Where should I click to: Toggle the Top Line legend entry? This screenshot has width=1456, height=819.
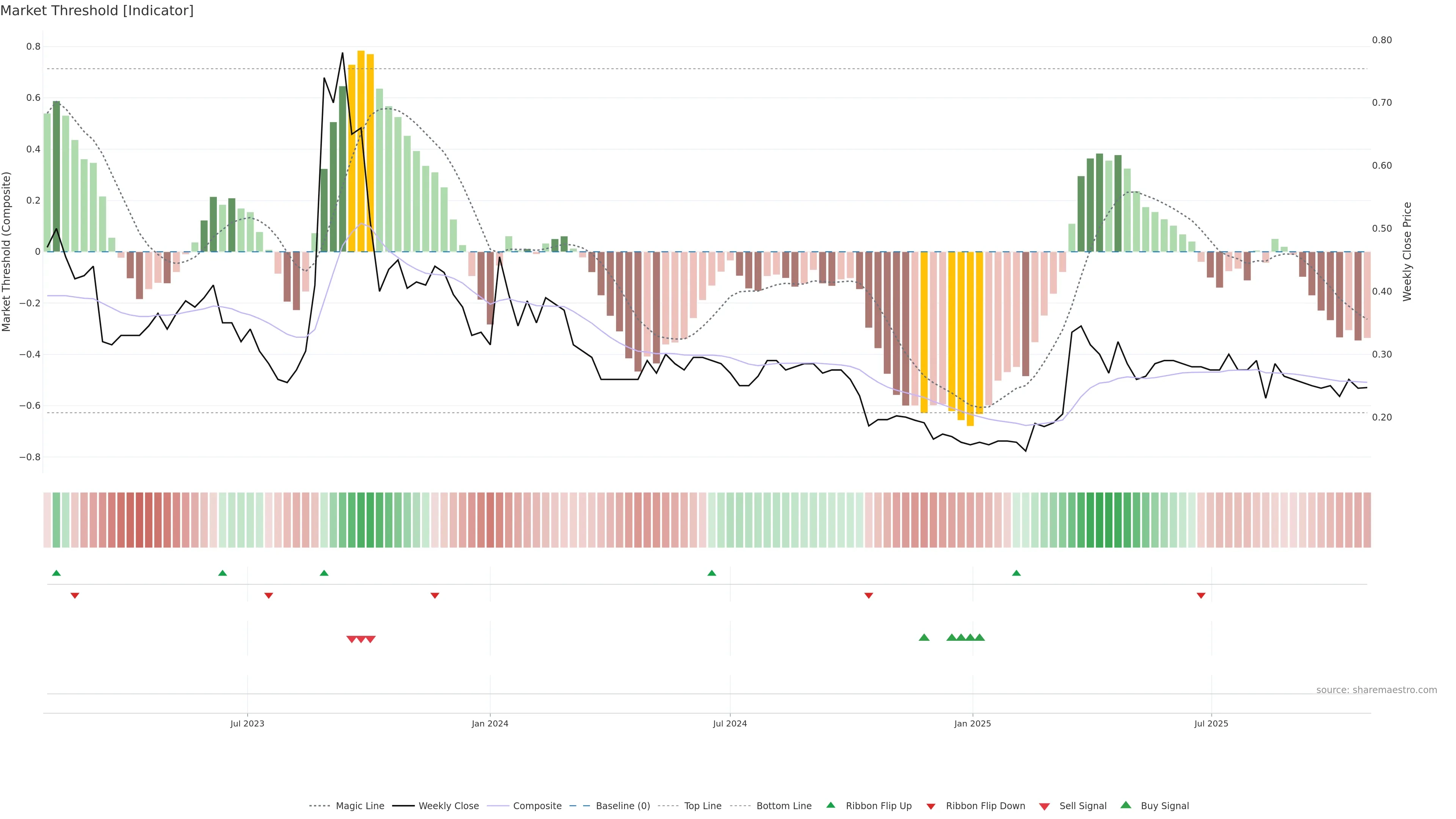tap(703, 806)
